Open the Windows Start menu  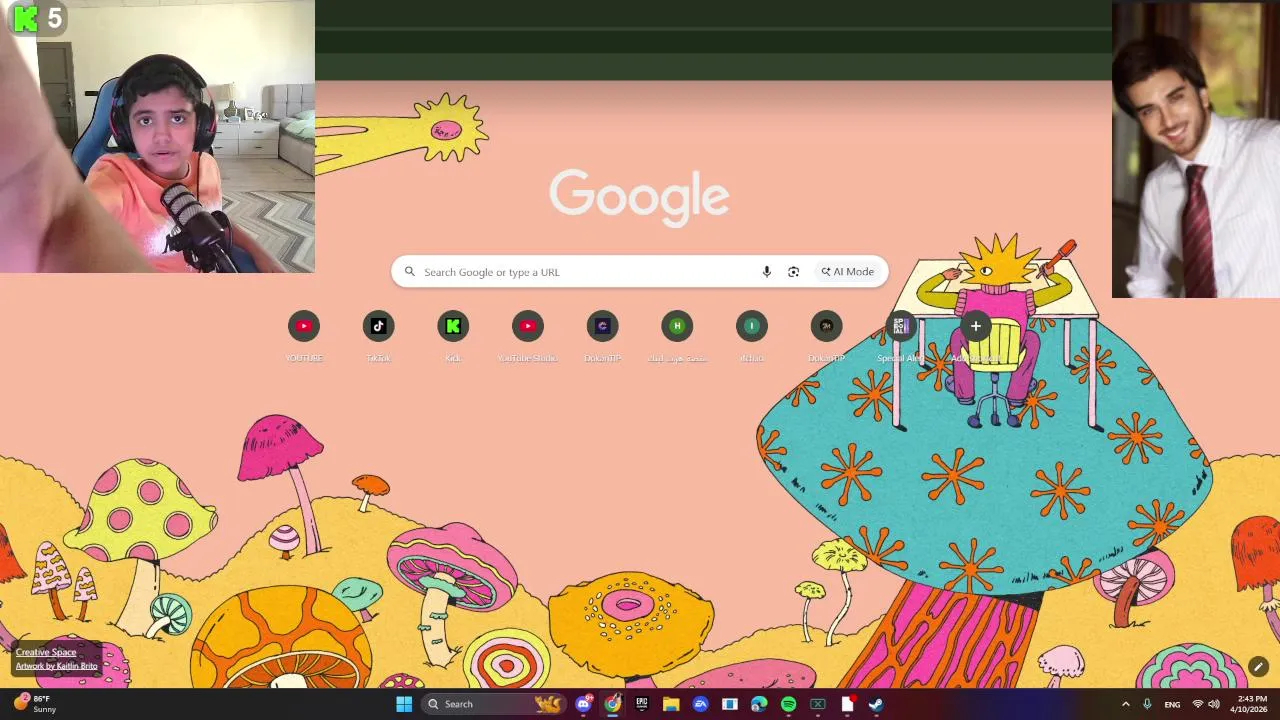click(x=404, y=704)
